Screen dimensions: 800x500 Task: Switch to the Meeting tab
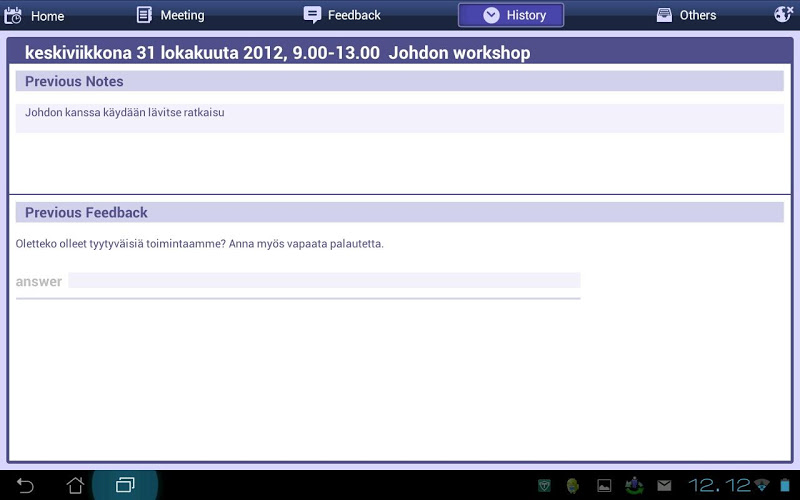pos(171,15)
